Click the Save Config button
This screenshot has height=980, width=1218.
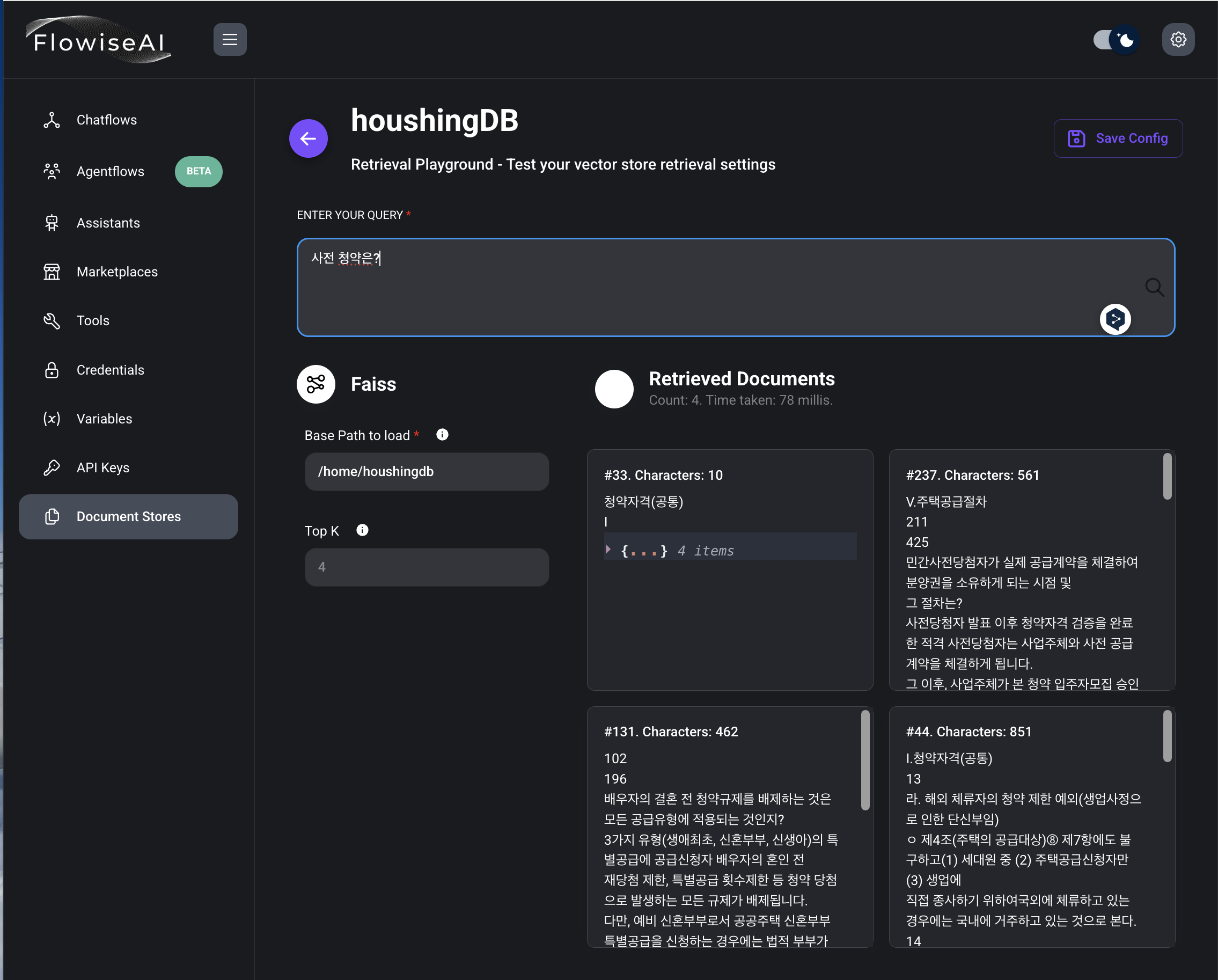coord(1118,138)
